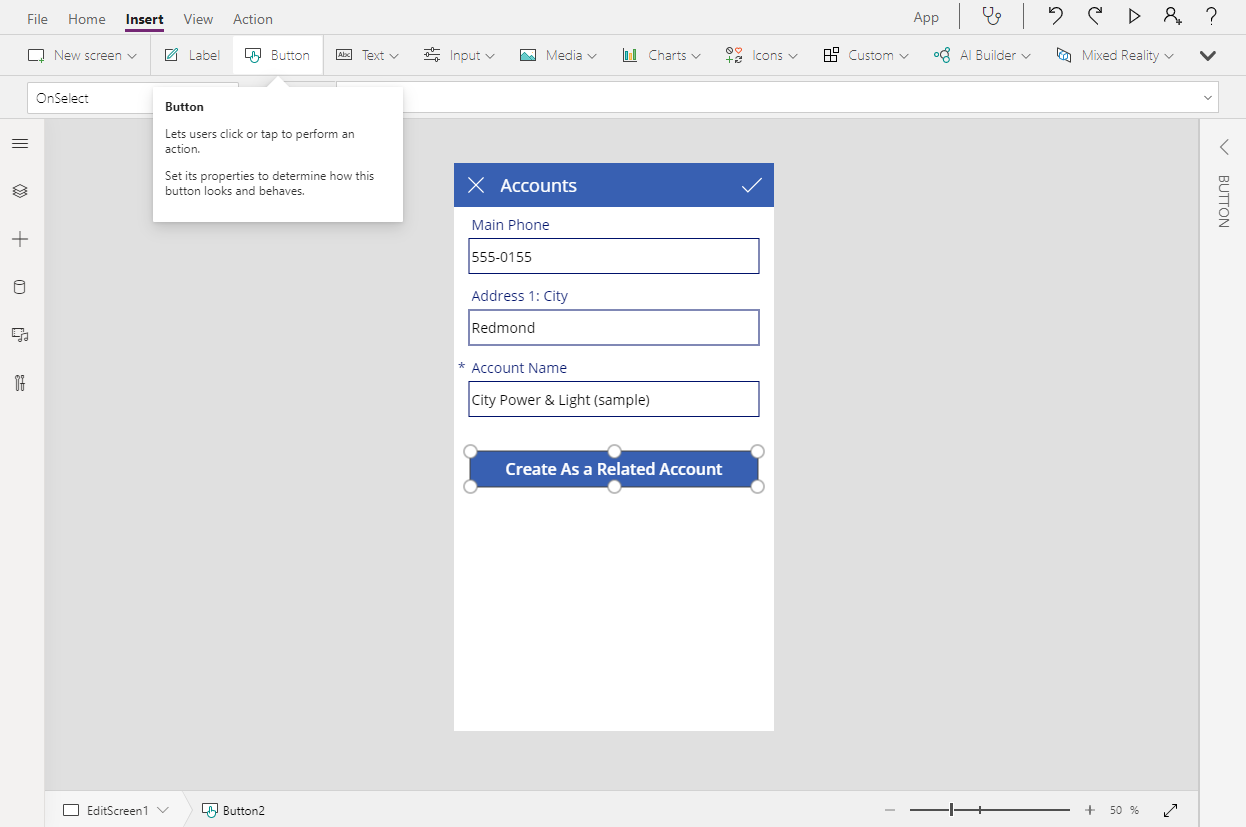Toggle the hamburger navigation menu
This screenshot has height=827, width=1246.
click(20, 144)
